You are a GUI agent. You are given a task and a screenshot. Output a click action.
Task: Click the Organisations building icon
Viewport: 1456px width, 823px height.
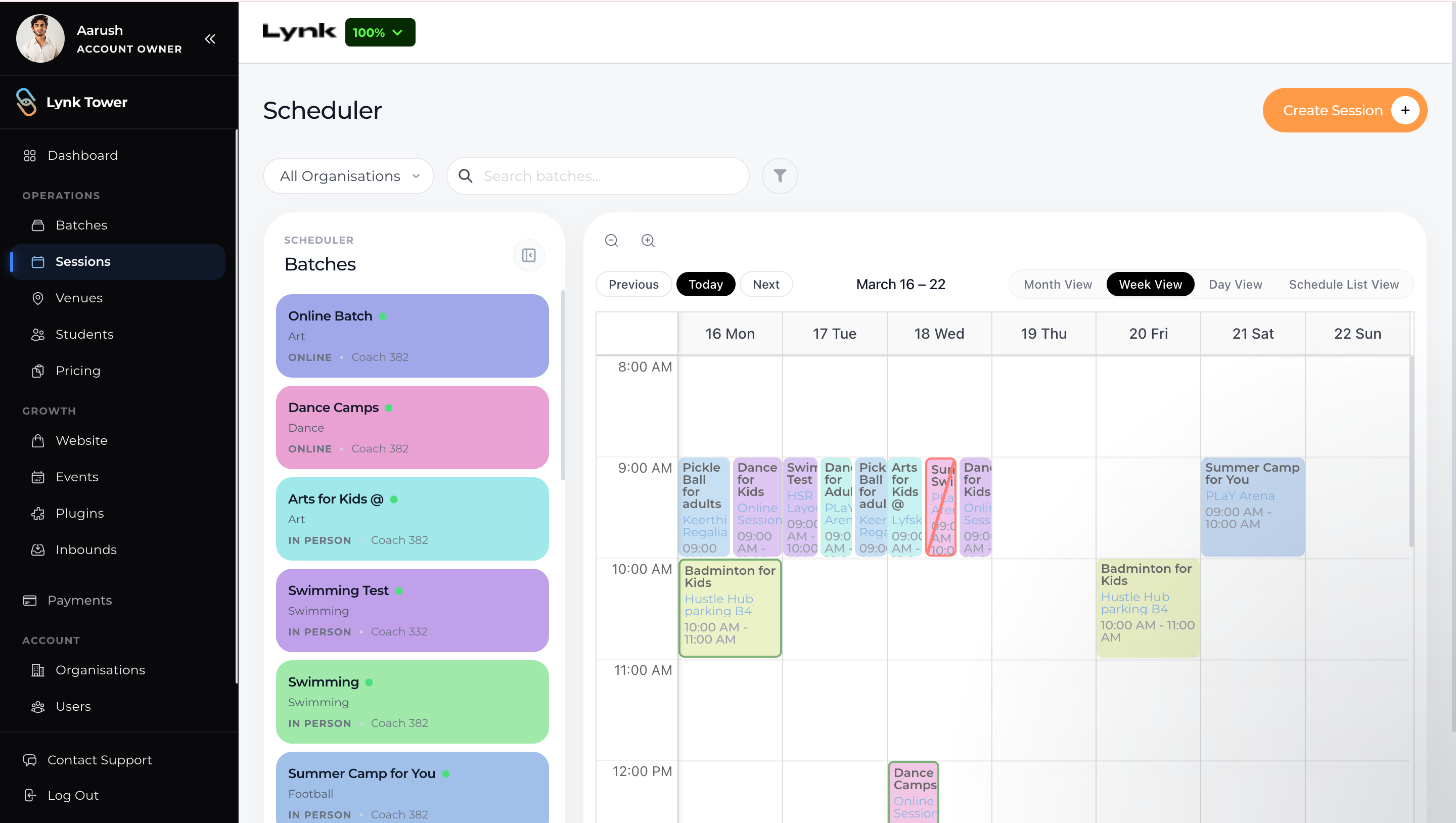[x=38, y=670]
